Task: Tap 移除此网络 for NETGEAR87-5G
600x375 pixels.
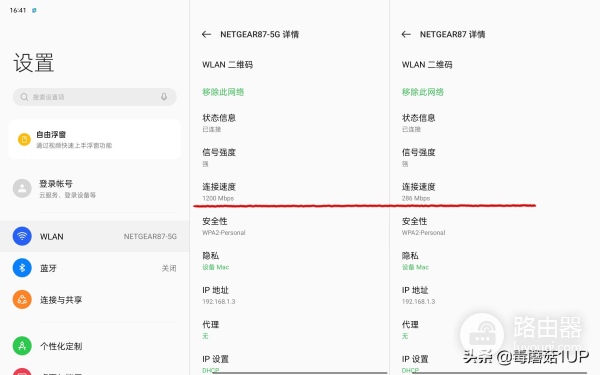Action: click(223, 92)
